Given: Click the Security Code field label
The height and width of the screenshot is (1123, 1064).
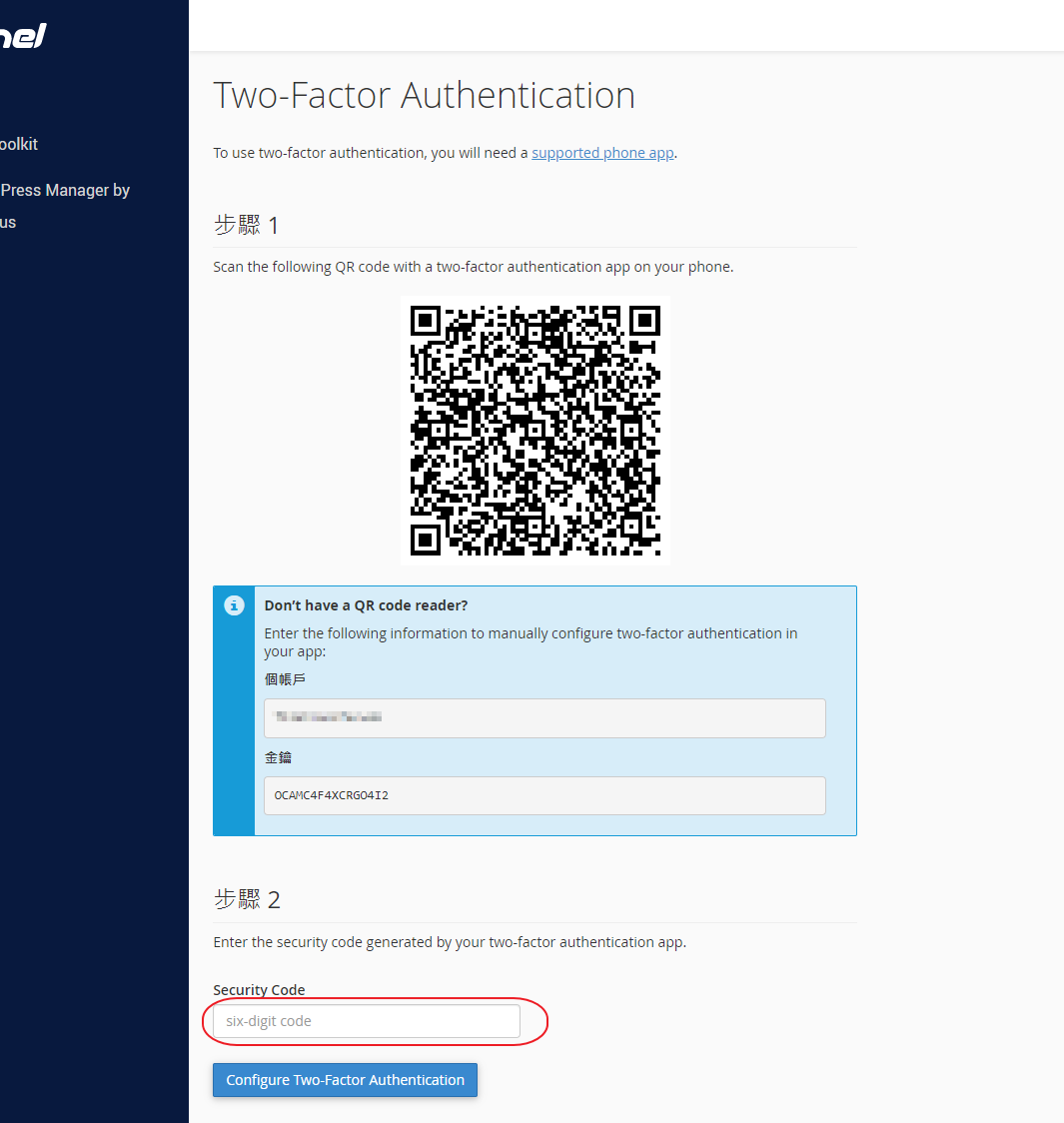Looking at the screenshot, I should (x=259, y=990).
